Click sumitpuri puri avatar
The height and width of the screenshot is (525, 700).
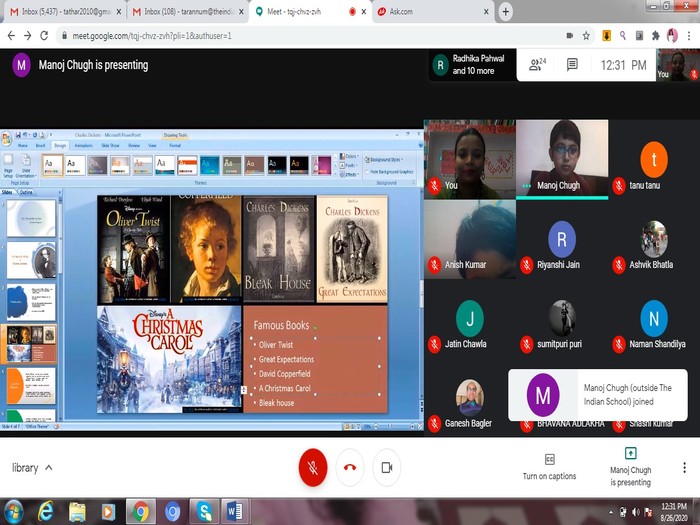click(562, 318)
